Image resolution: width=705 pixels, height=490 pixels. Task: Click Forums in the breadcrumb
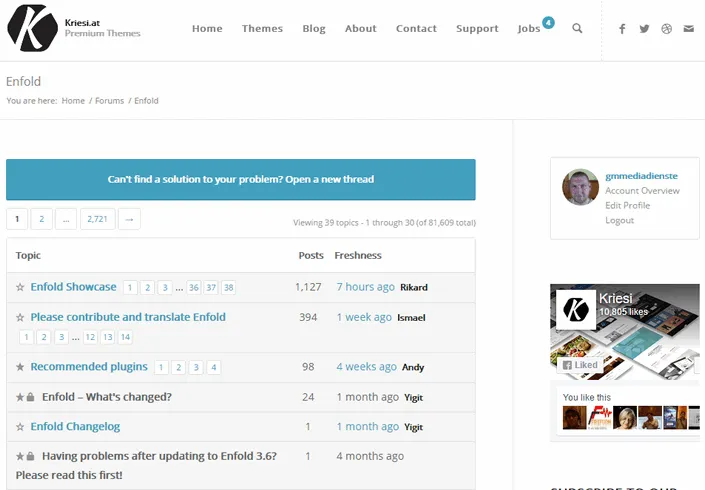(x=109, y=101)
